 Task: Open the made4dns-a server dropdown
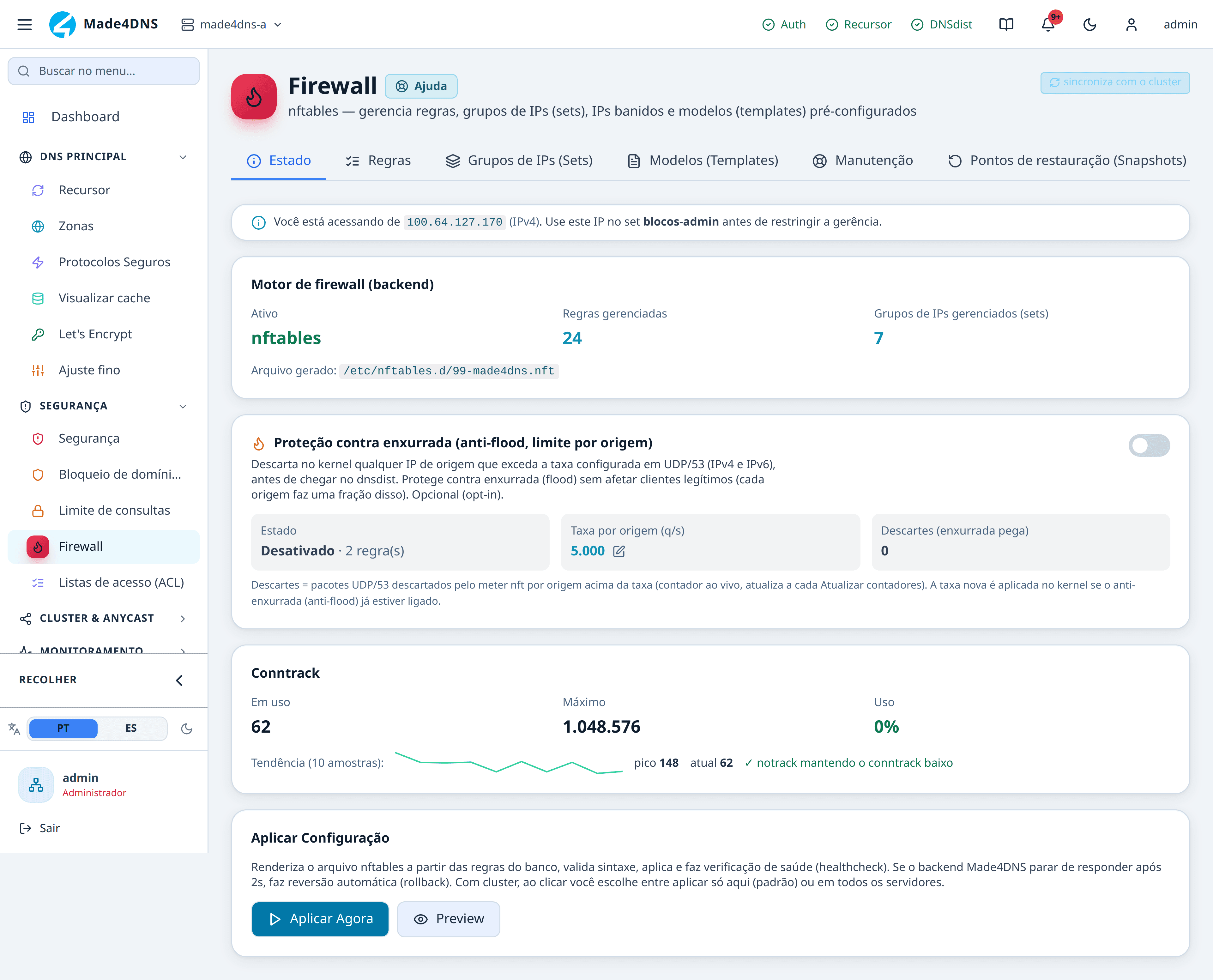tap(232, 24)
